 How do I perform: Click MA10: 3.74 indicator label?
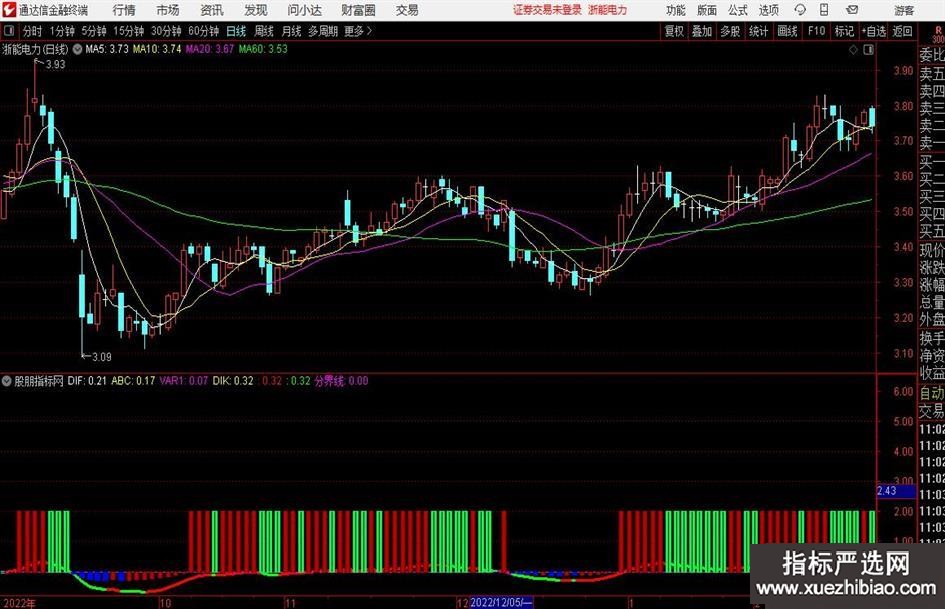click(x=157, y=49)
